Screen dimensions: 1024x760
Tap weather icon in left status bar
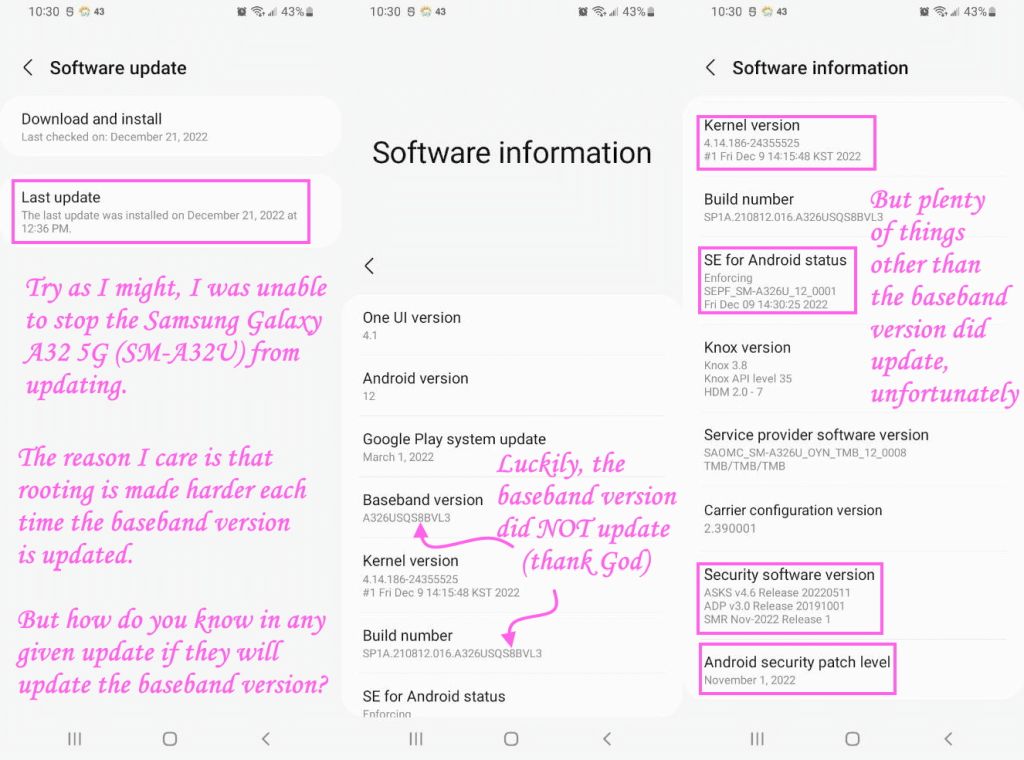[84, 12]
